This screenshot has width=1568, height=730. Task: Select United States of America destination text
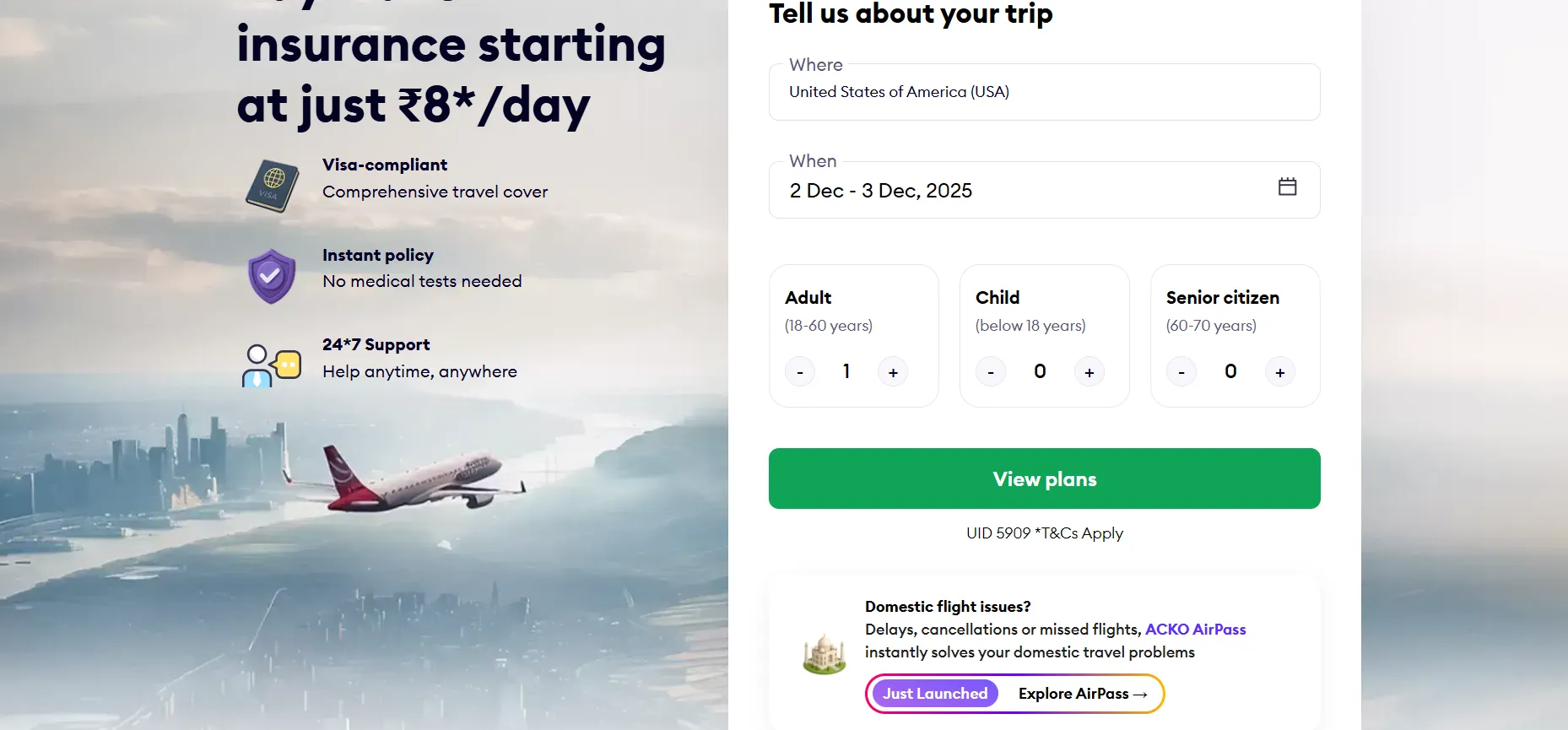(x=898, y=92)
